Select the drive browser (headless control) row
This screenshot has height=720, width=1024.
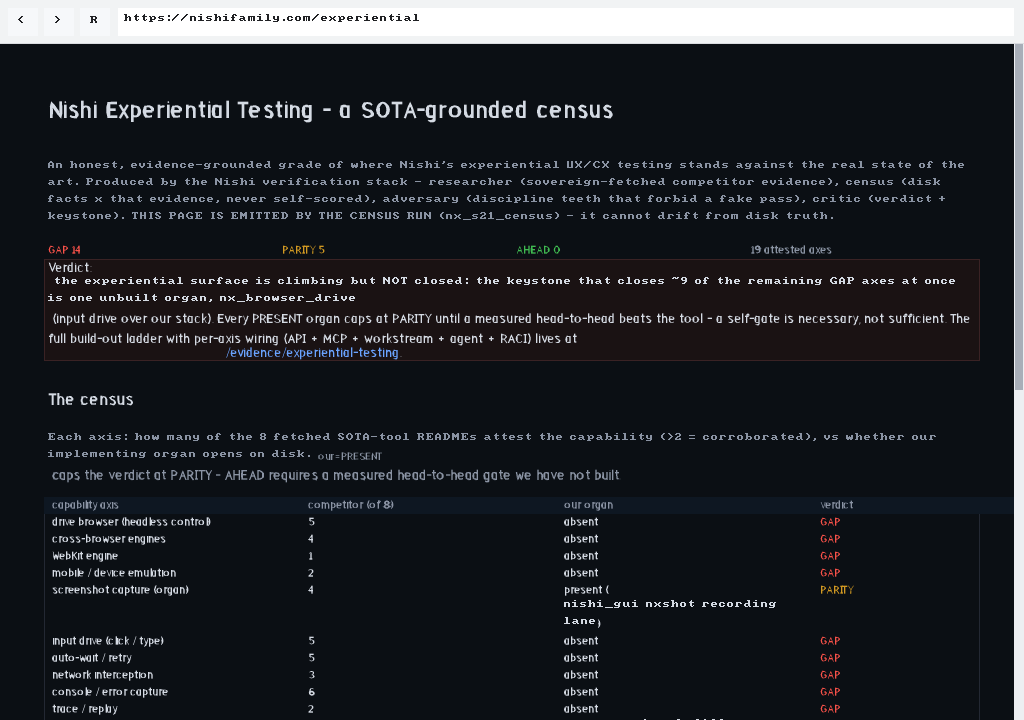512,522
